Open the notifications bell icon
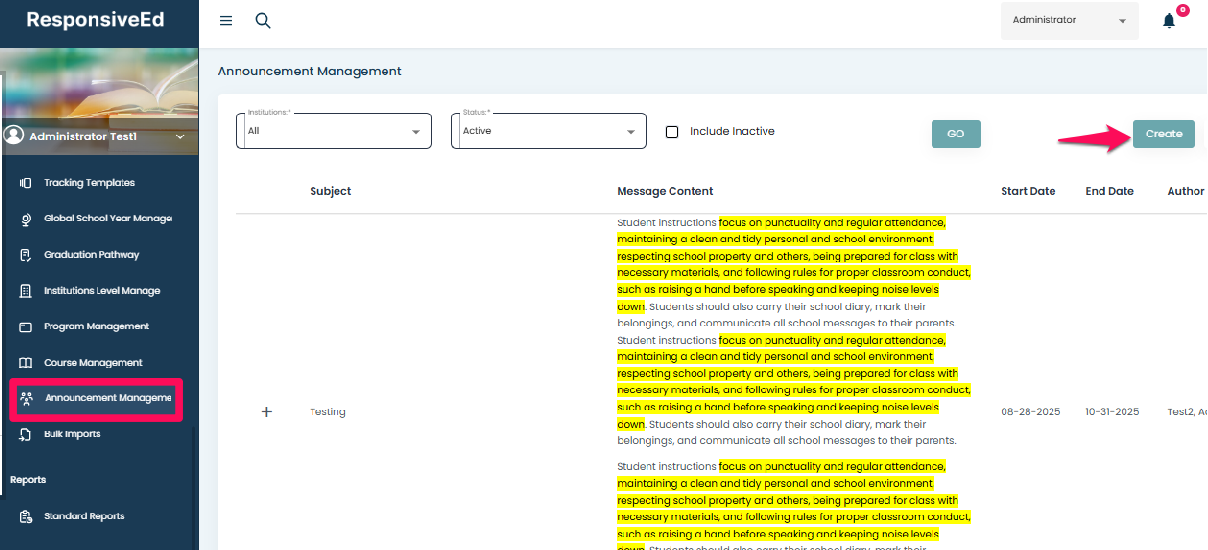Screen dimensions: 1208x550 click(x=1168, y=21)
